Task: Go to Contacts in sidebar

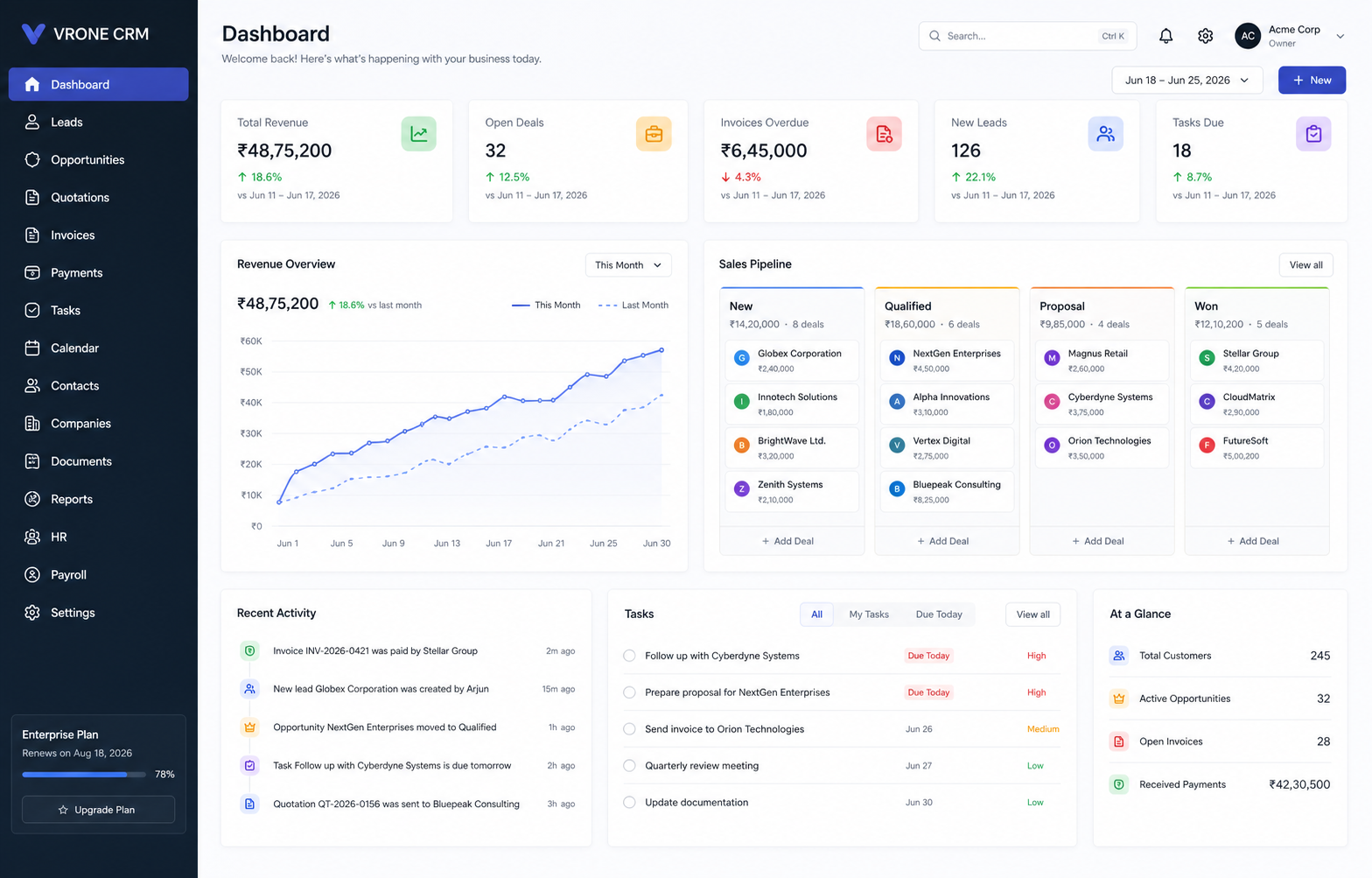Action: [98, 386]
